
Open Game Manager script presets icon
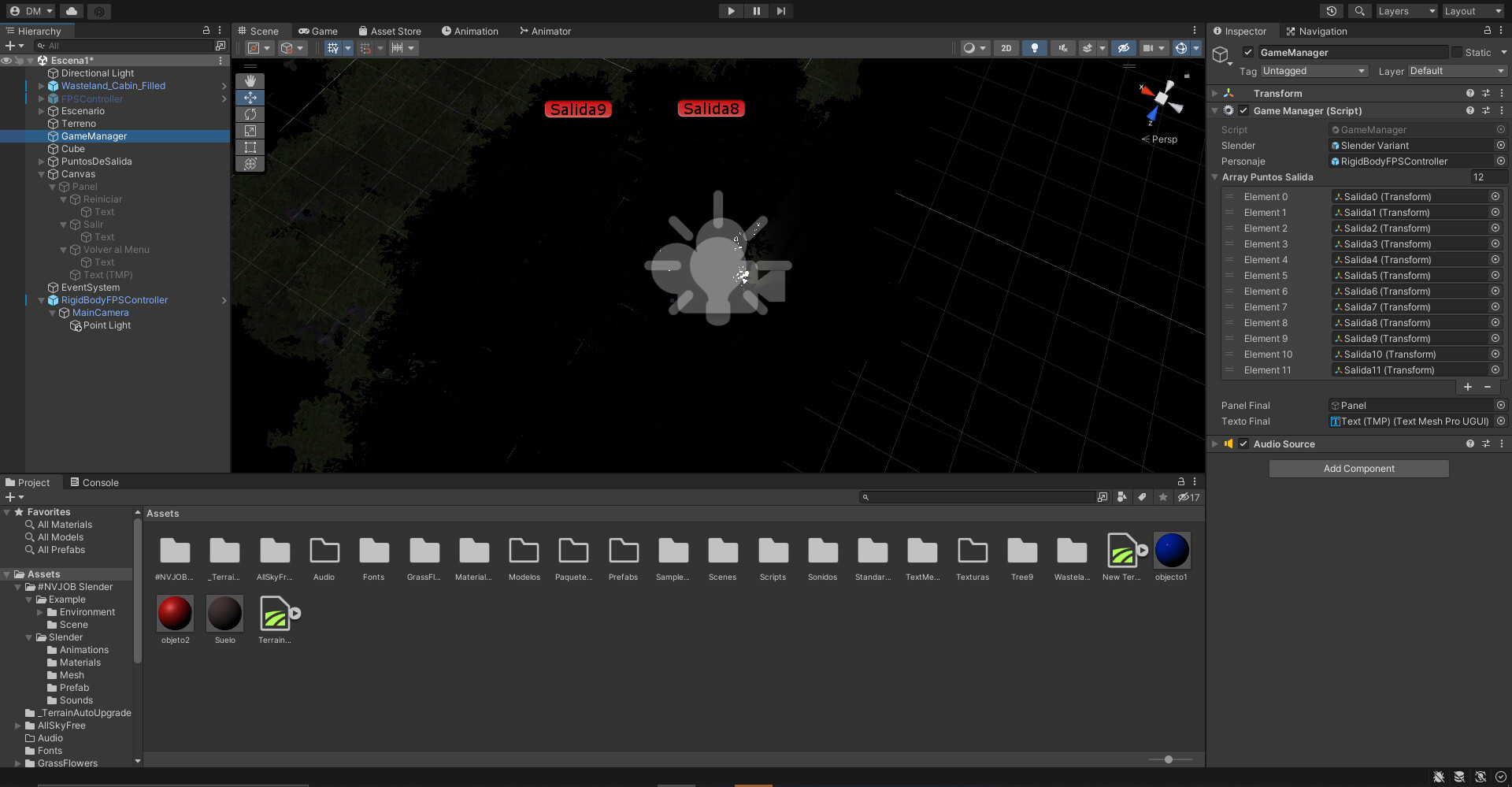pyautogui.click(x=1486, y=111)
